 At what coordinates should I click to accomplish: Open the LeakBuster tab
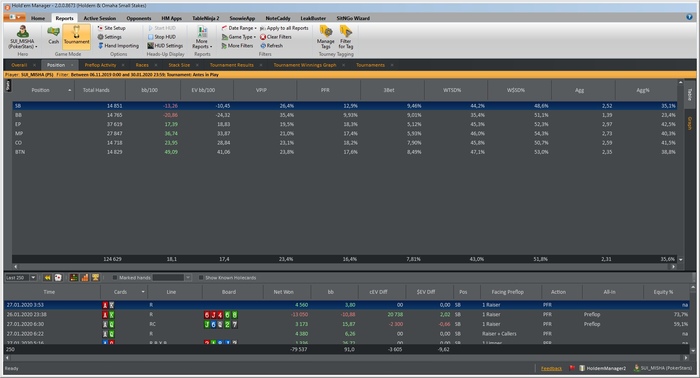click(x=313, y=18)
